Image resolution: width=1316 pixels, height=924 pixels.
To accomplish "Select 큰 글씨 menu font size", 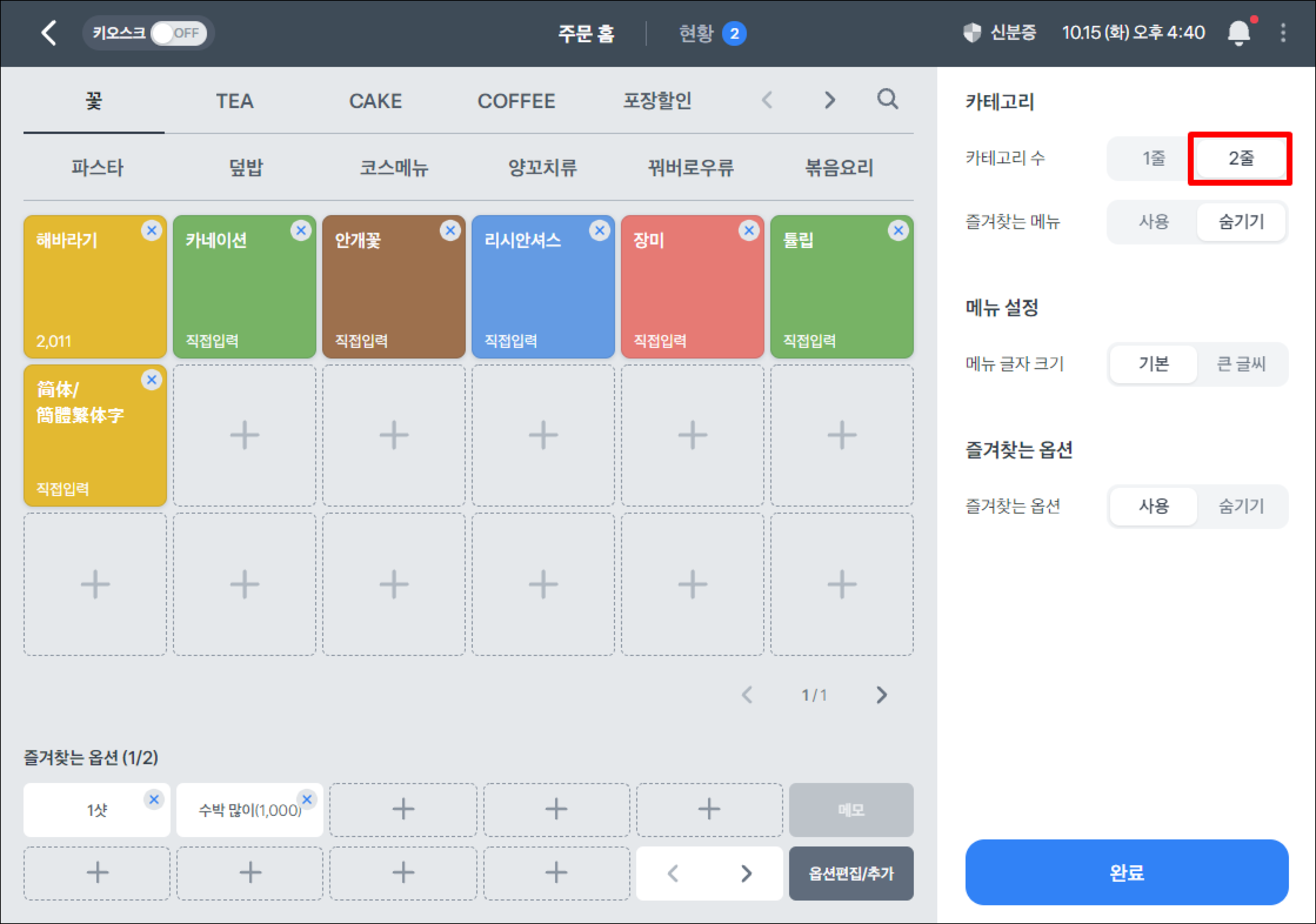I will point(1241,364).
